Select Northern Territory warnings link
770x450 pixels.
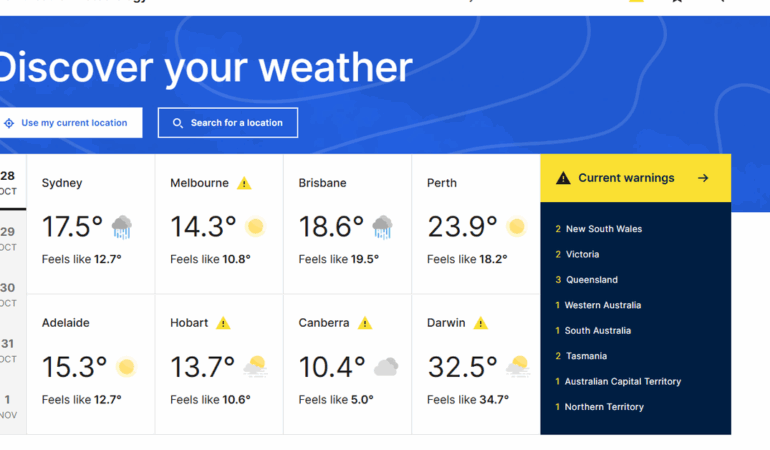tap(603, 407)
